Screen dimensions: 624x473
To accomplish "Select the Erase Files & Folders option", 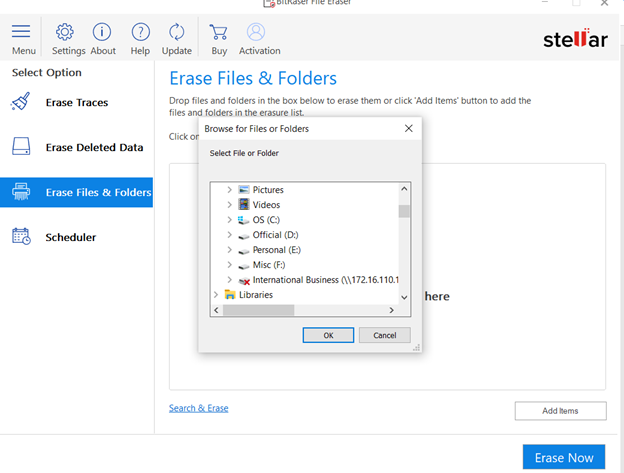I will point(76,192).
